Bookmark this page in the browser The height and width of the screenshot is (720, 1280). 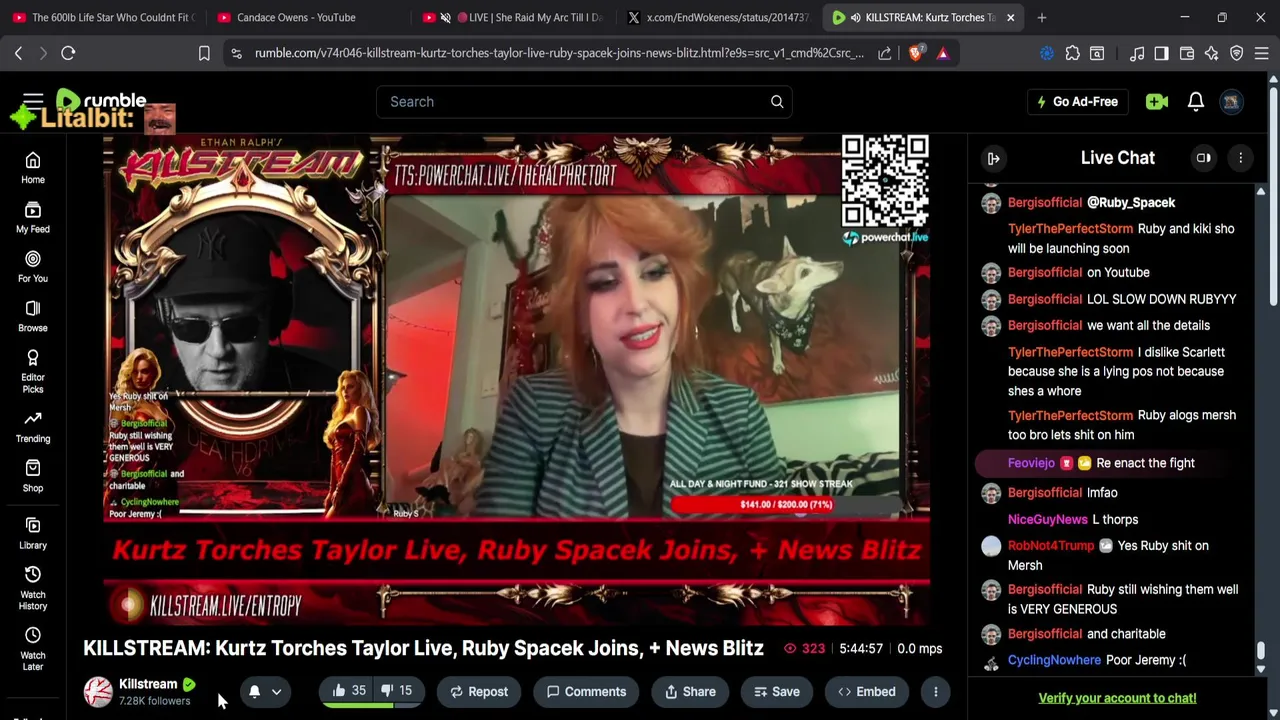click(x=204, y=53)
